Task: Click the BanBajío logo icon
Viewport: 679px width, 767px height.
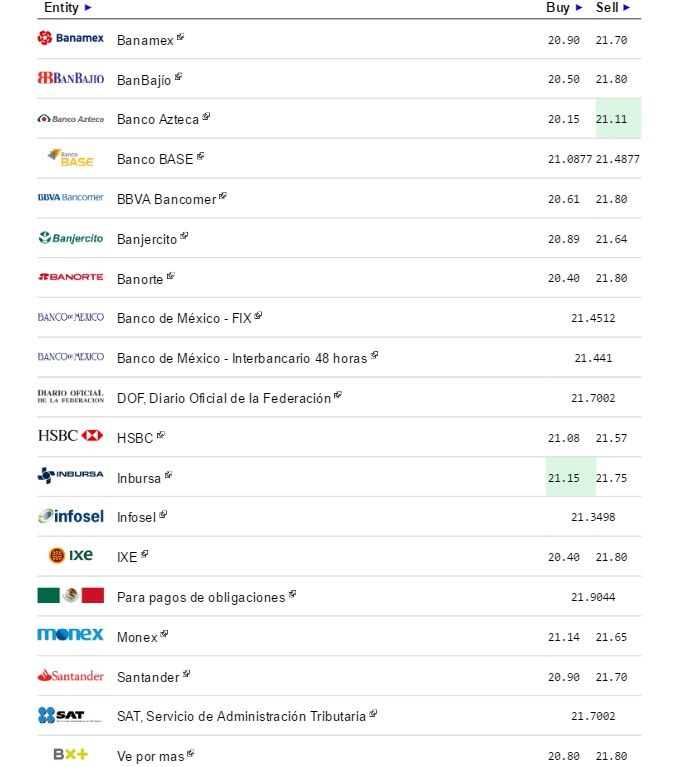Action: pyautogui.click(x=70, y=78)
